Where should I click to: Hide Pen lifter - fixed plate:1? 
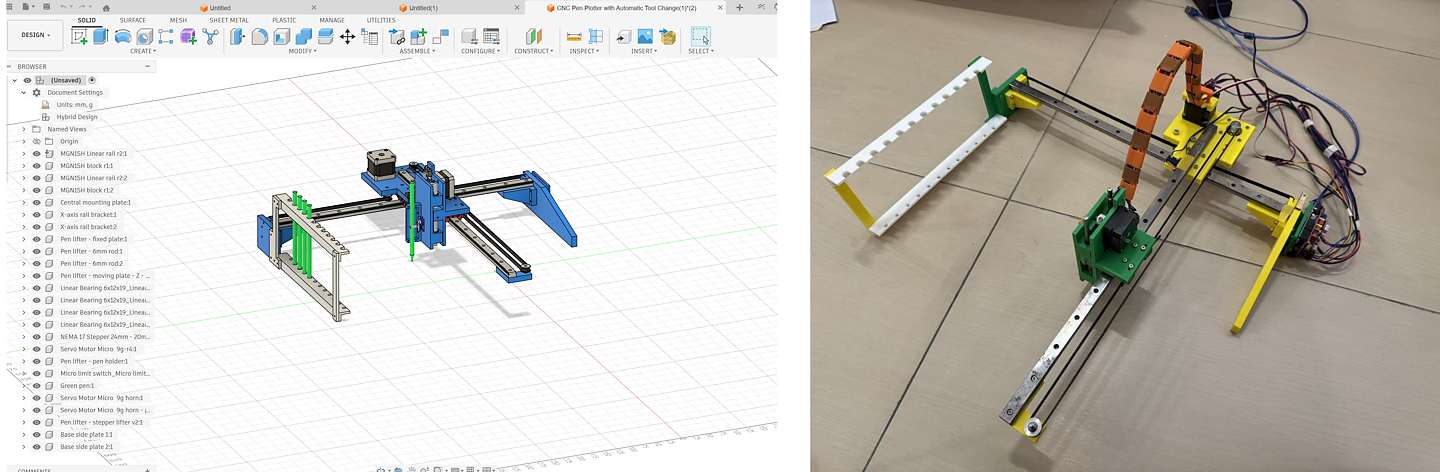37,239
